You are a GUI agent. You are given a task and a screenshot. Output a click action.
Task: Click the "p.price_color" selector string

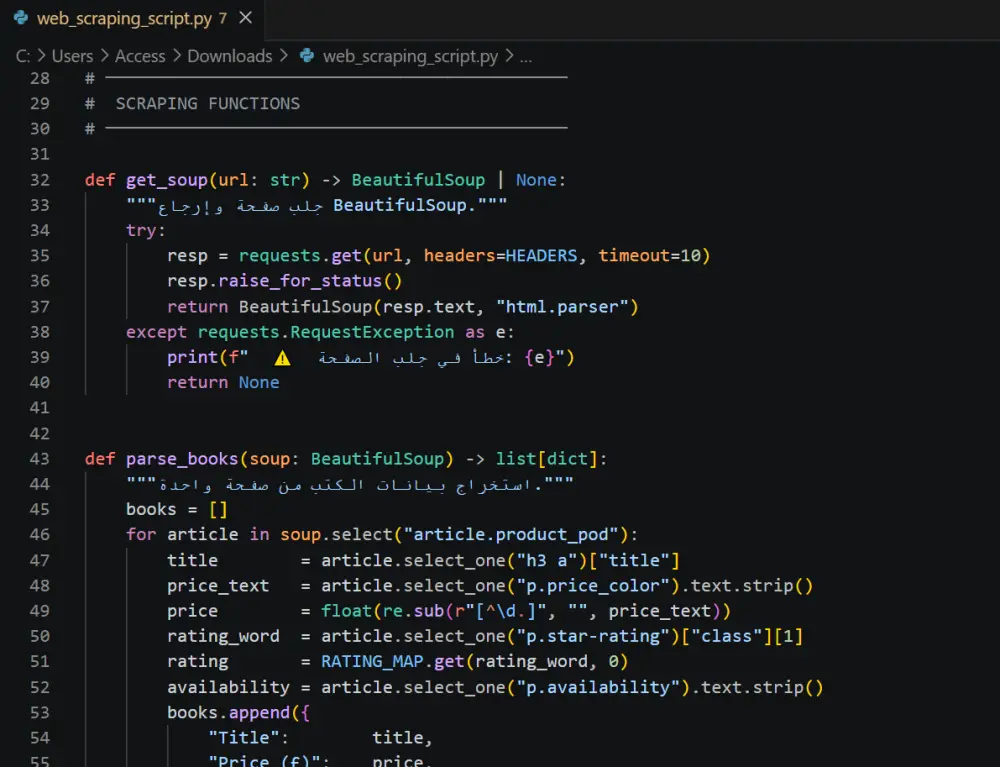(592, 586)
